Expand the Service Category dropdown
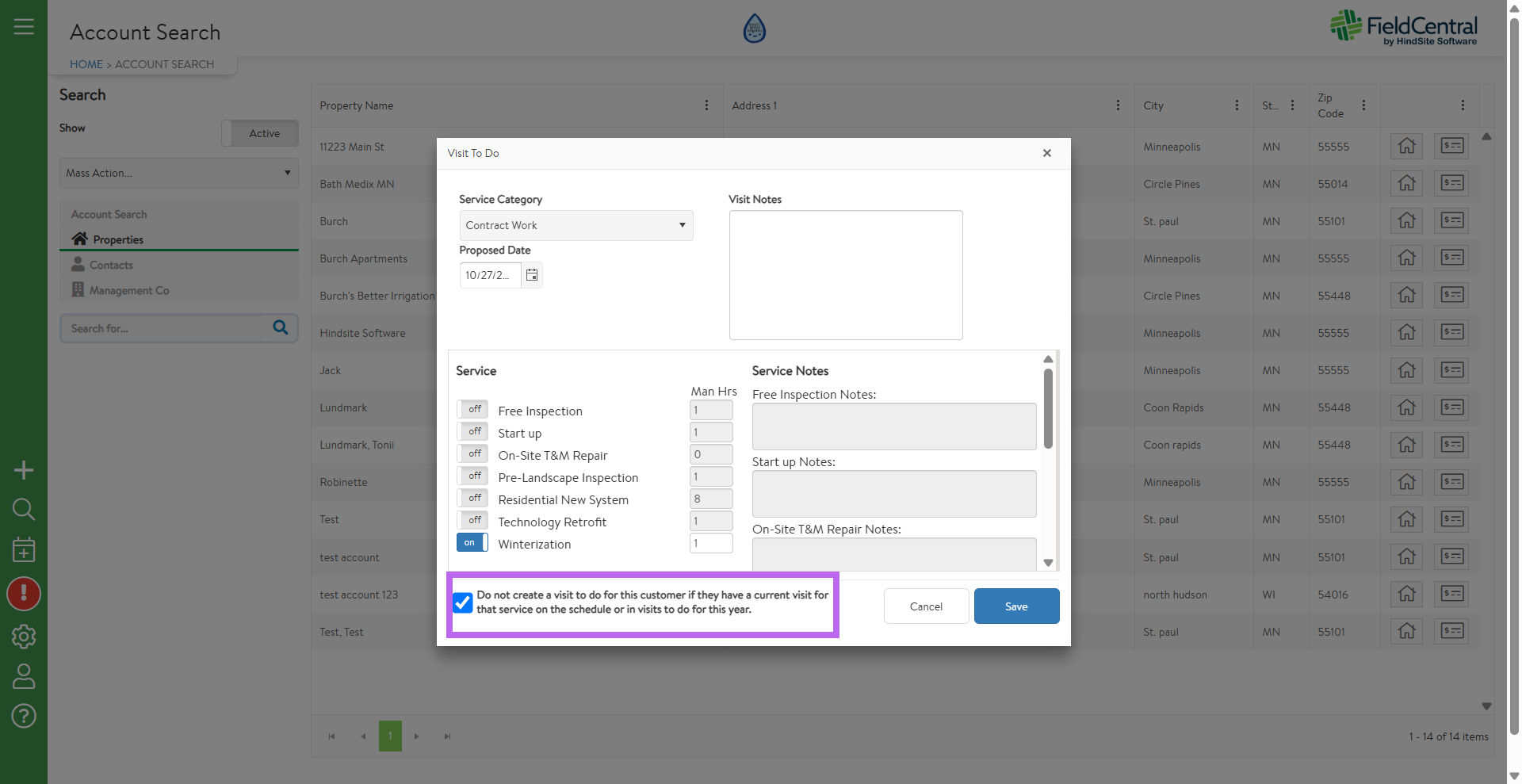 point(576,226)
